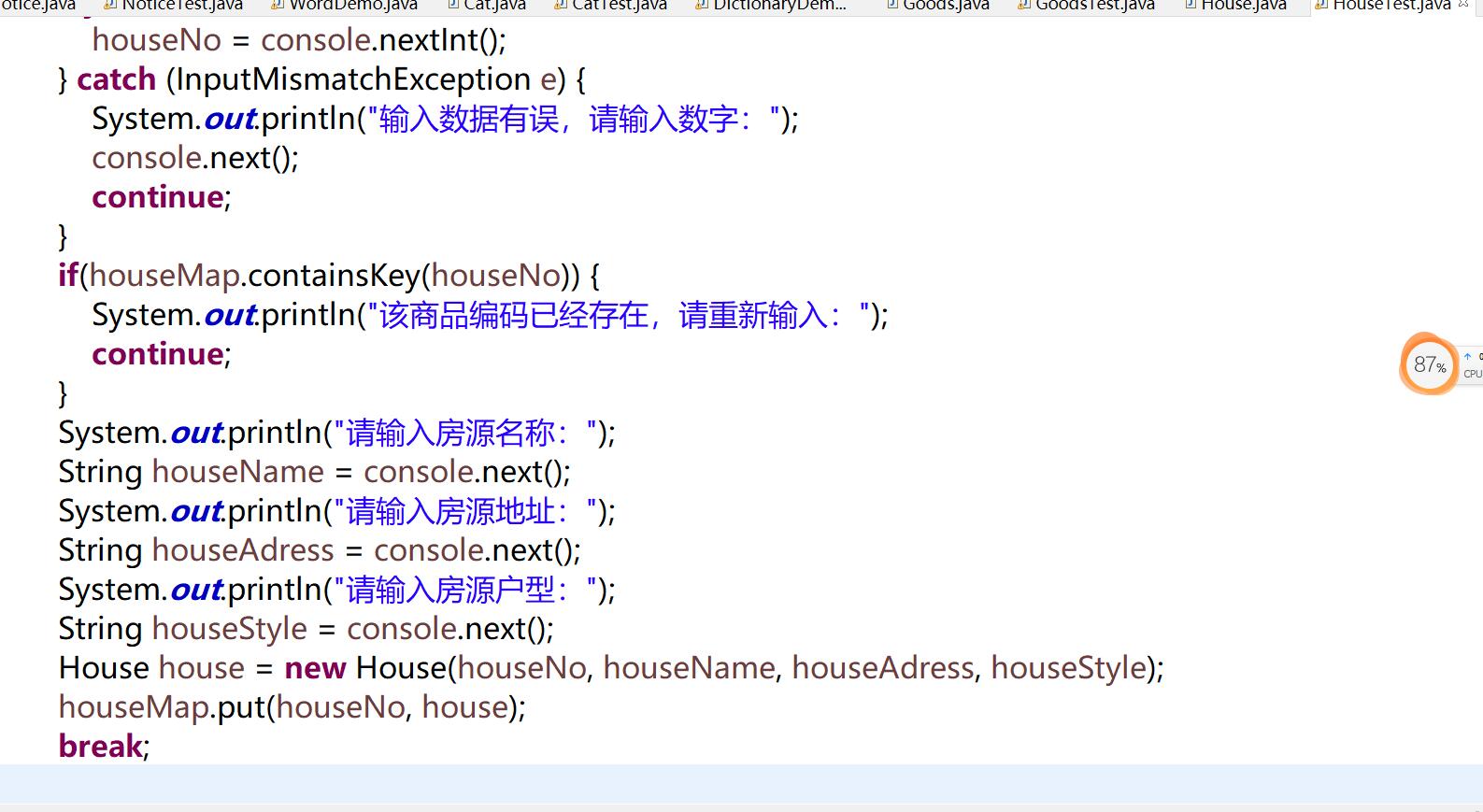Switch to the Cat.java tab
This screenshot has height=812, width=1483.
point(487,6)
